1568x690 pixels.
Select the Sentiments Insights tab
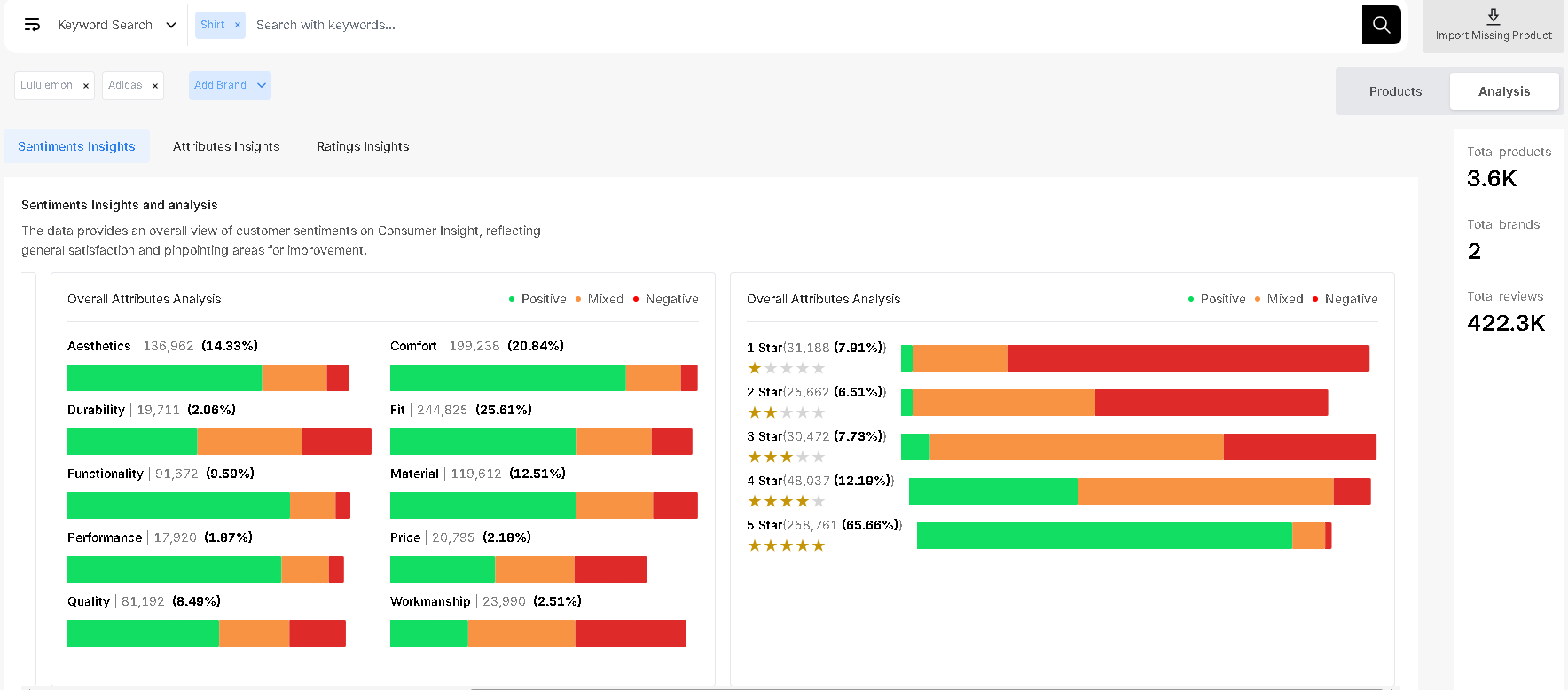click(x=76, y=146)
